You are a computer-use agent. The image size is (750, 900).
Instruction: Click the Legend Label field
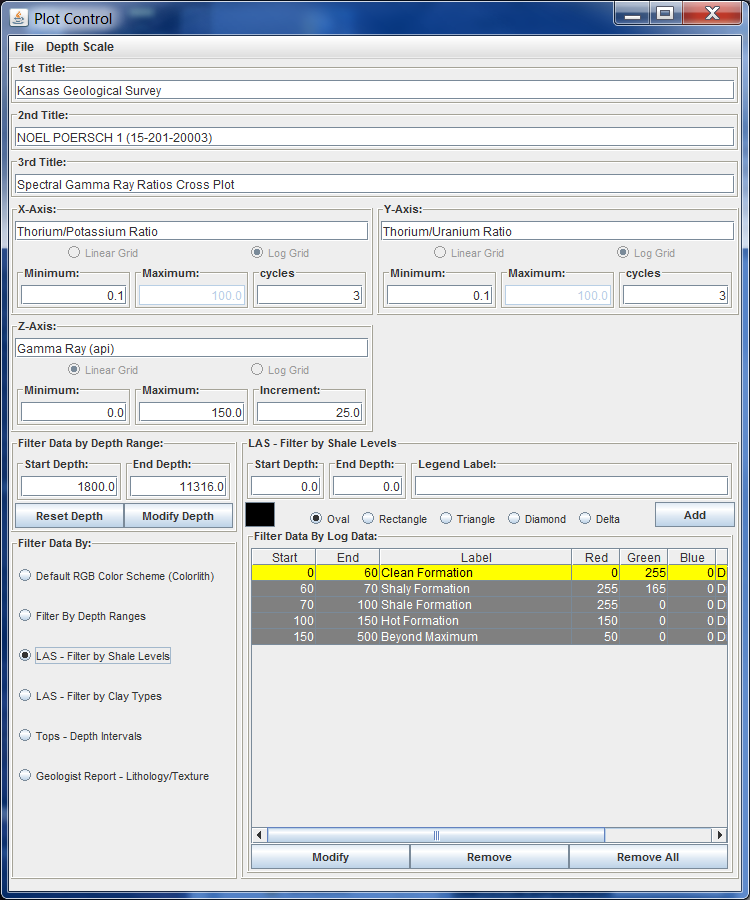point(572,486)
